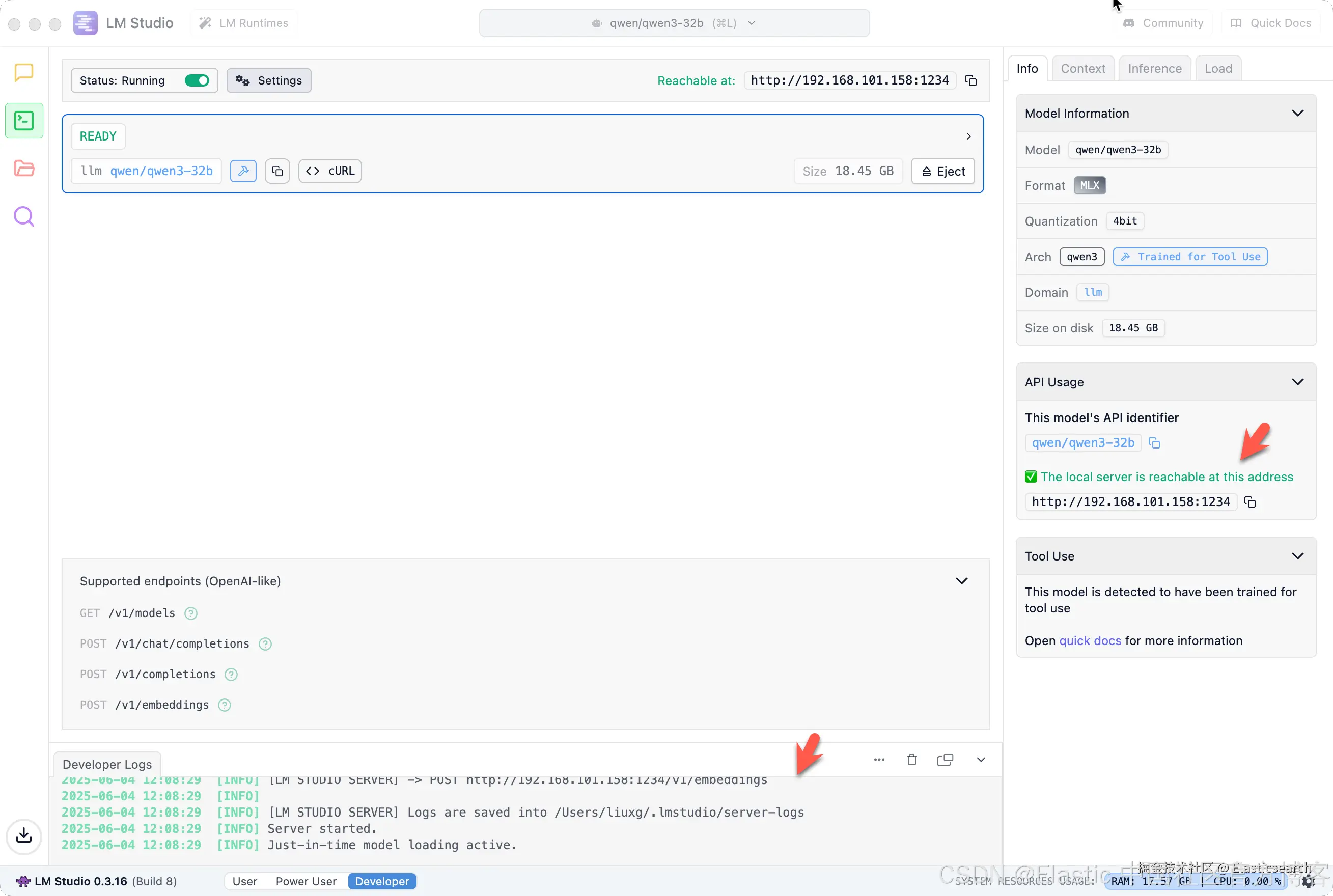
Task: Collapse the Supported endpoints section
Action: [962, 581]
